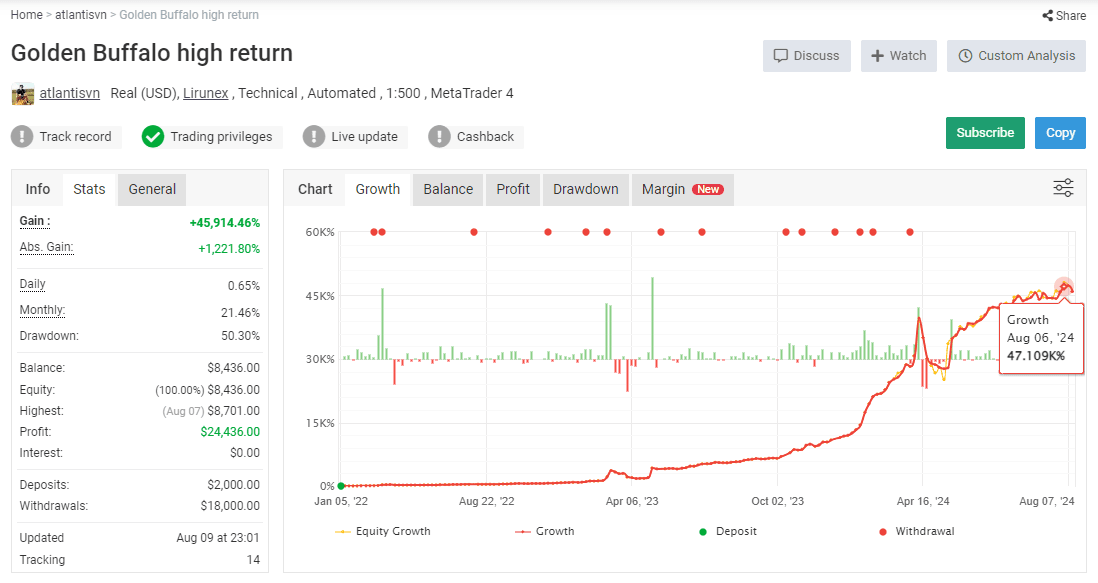The width and height of the screenshot is (1098, 583).
Task: Click the Live update warning icon
Action: click(x=314, y=136)
